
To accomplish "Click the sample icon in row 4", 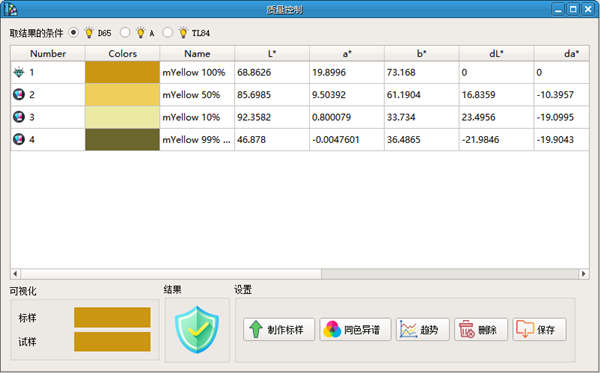I will [x=19, y=139].
